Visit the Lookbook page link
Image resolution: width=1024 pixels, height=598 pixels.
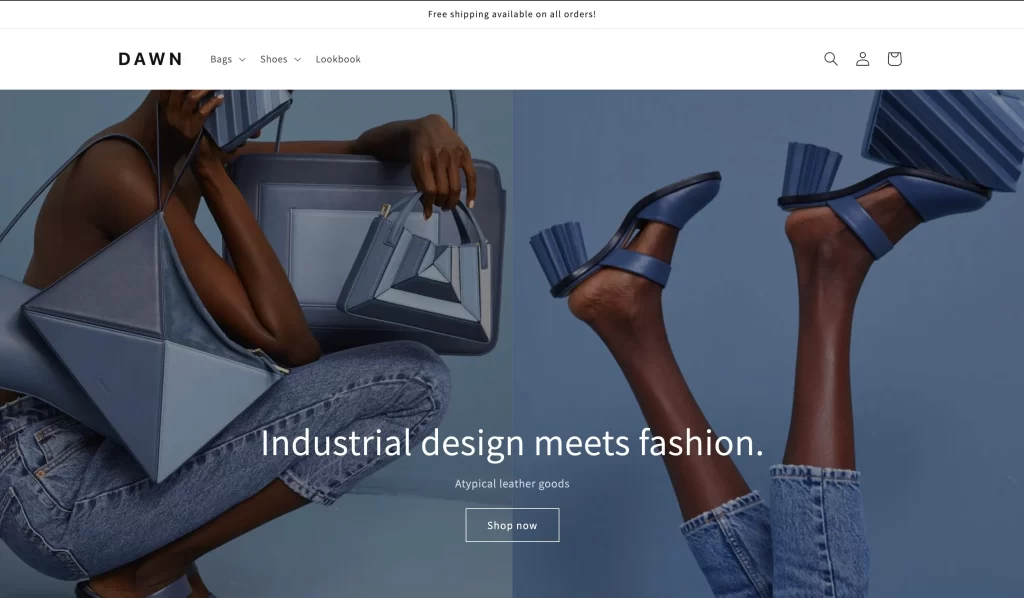[338, 59]
